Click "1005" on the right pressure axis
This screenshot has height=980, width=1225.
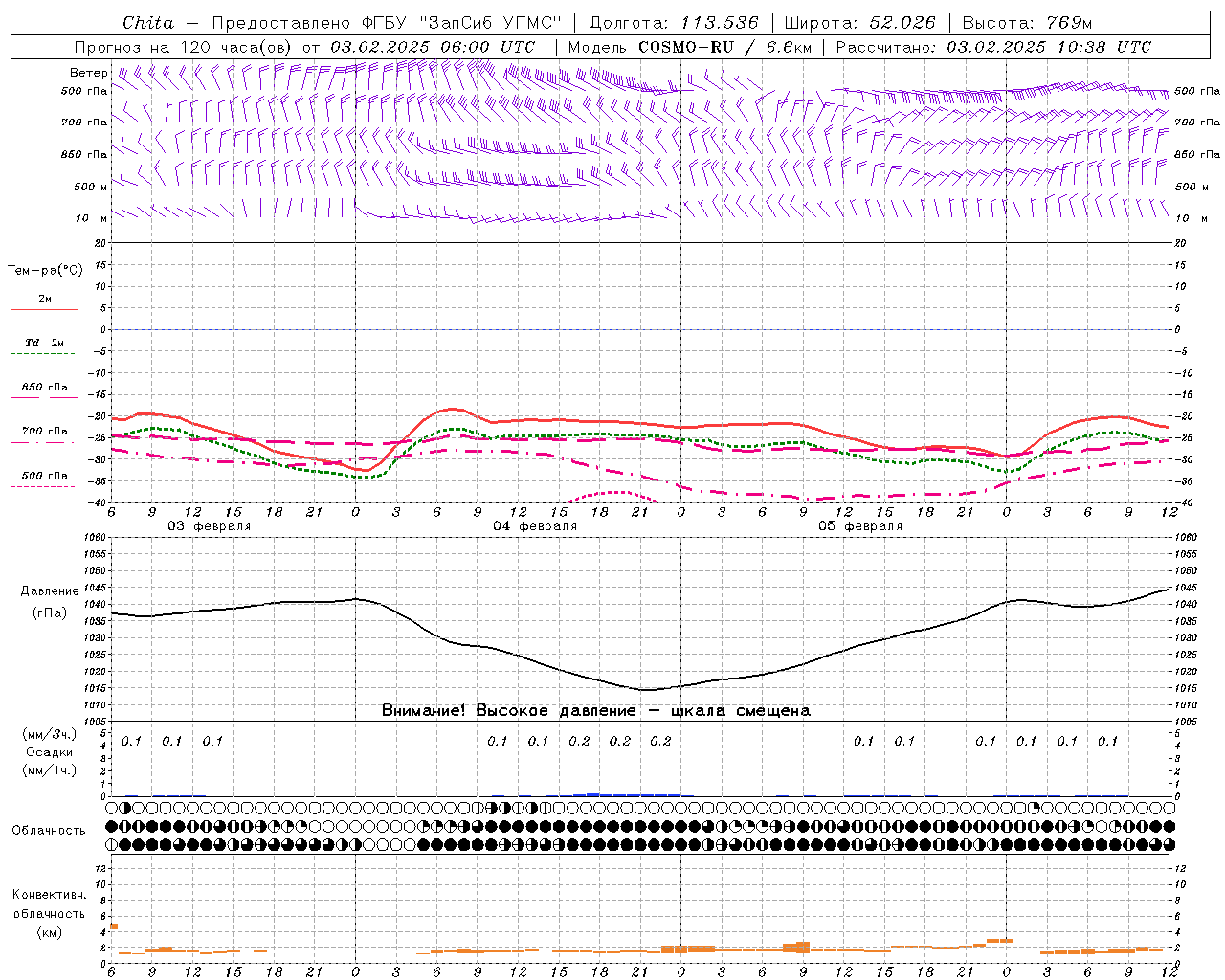tap(1186, 721)
